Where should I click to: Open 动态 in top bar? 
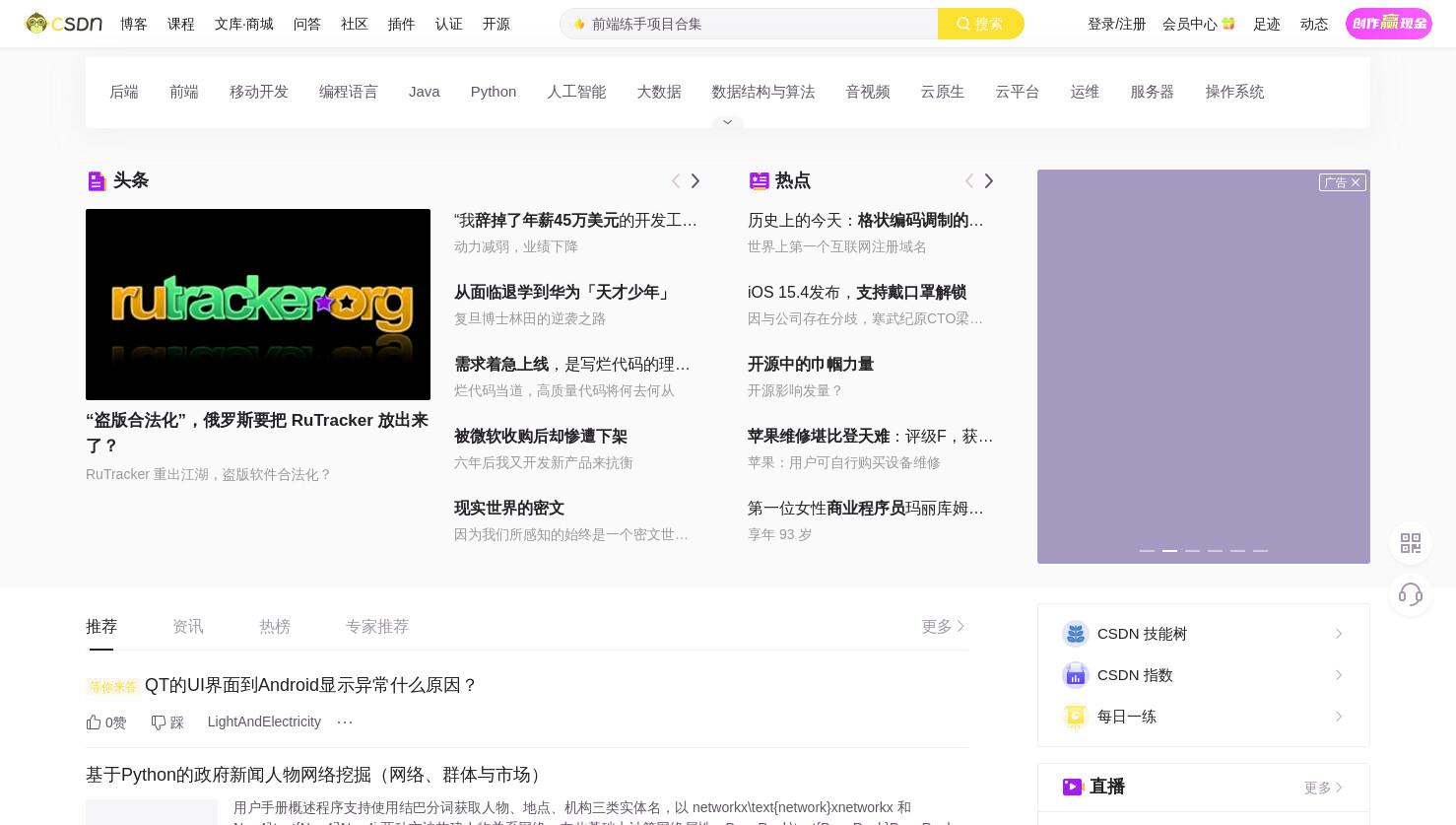[x=1314, y=24]
